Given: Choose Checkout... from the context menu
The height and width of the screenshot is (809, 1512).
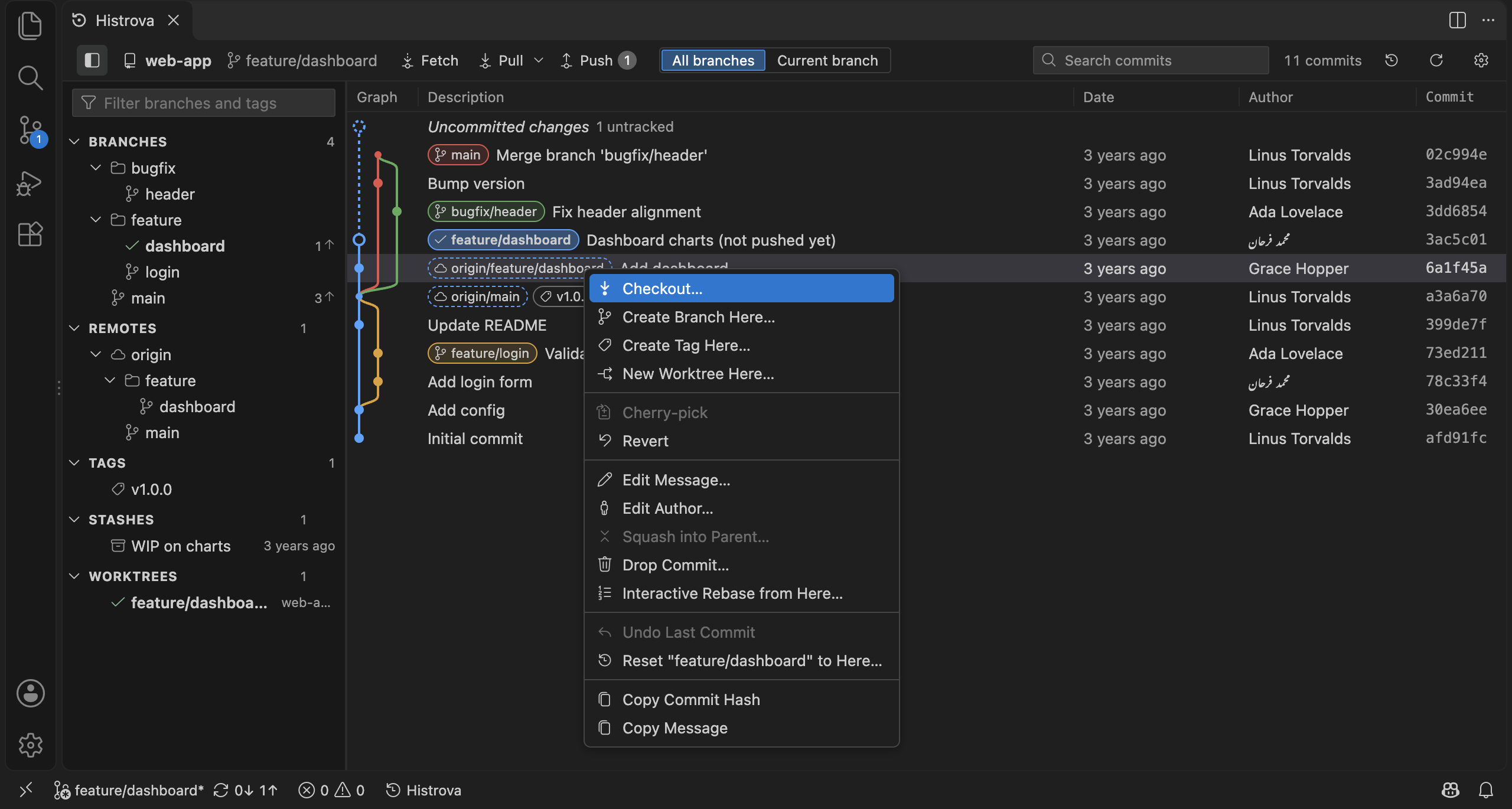Looking at the screenshot, I should pyautogui.click(x=741, y=289).
